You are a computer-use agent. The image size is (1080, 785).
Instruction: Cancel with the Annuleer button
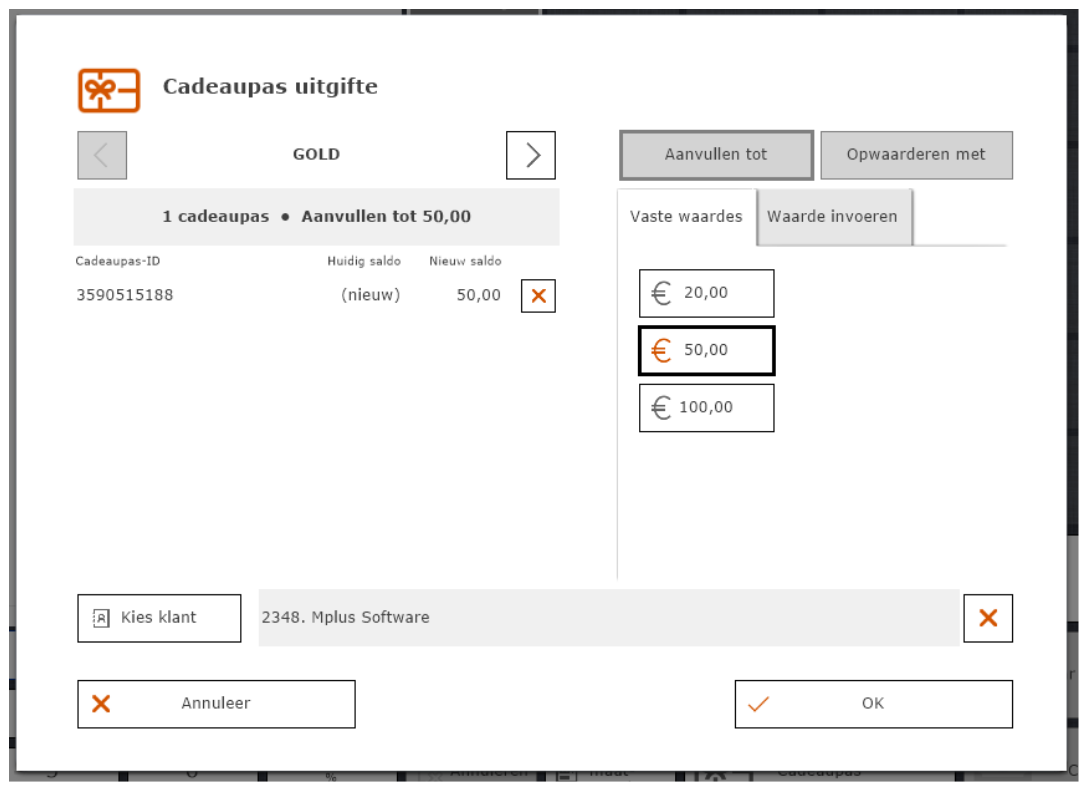pyautogui.click(x=216, y=704)
